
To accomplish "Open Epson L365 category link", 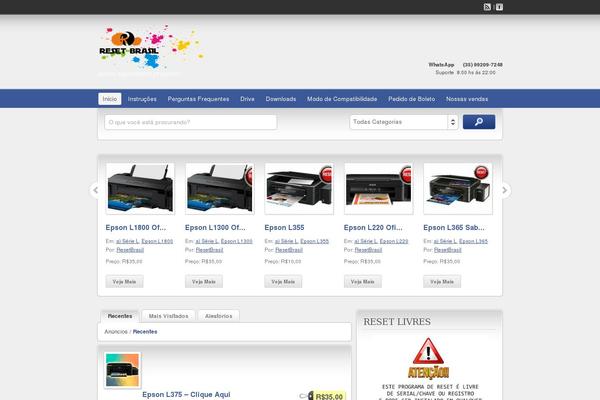I will tap(473, 241).
